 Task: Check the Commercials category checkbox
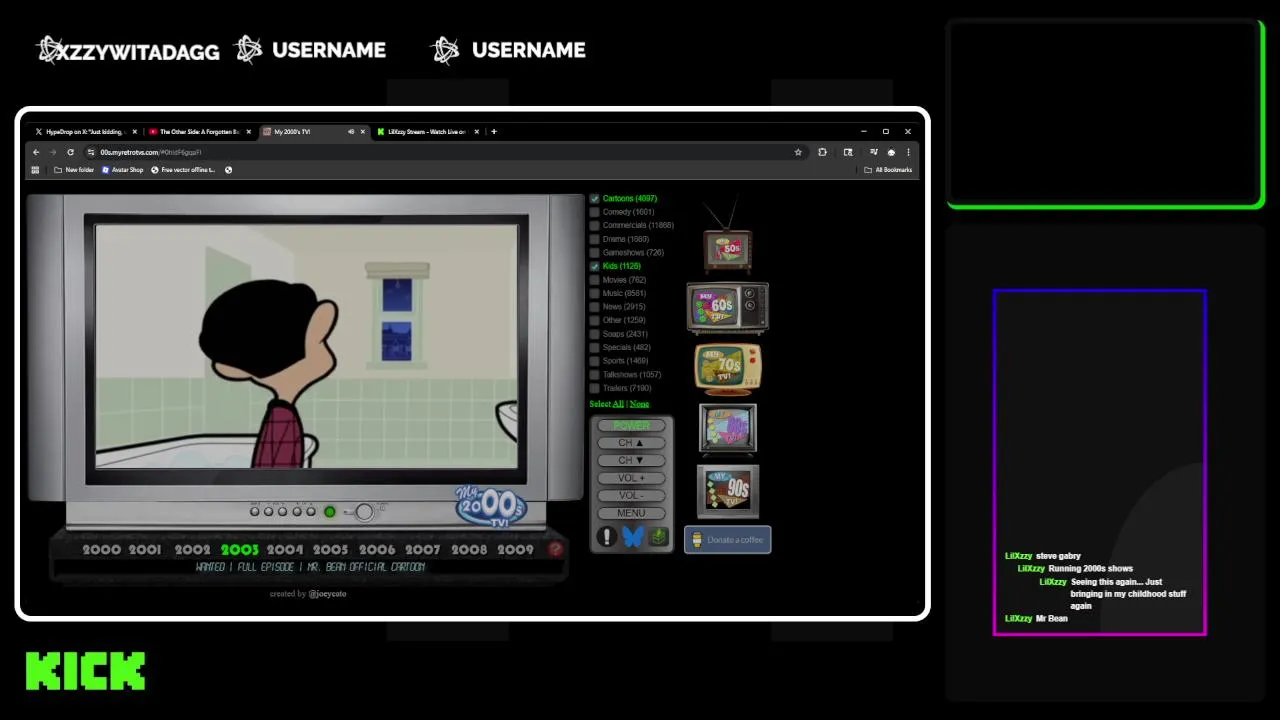click(x=594, y=226)
